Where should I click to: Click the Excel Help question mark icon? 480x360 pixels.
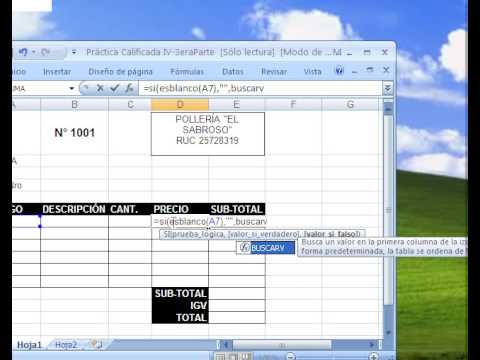339,71
